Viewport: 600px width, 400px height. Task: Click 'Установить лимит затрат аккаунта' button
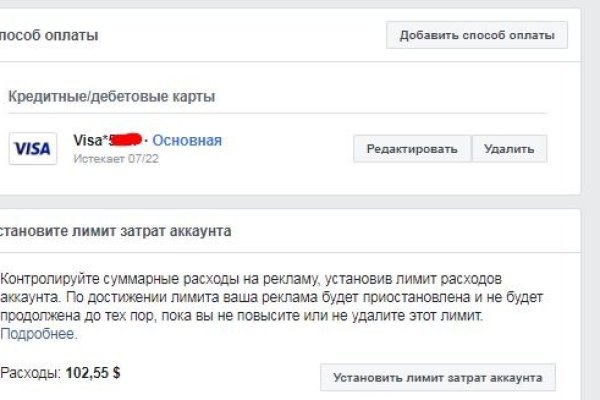point(437,377)
